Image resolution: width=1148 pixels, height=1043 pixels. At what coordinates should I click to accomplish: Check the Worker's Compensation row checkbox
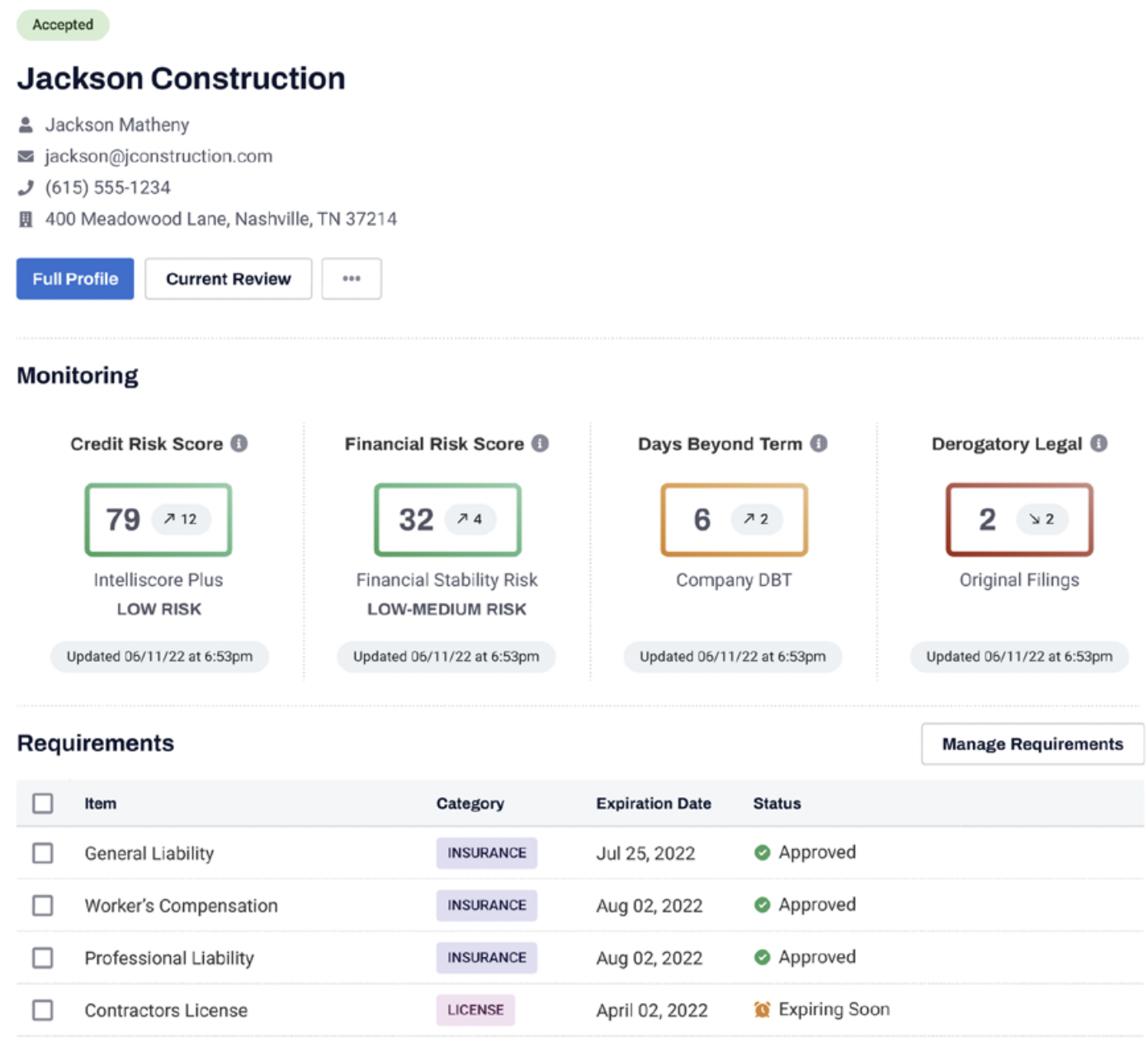coord(42,905)
